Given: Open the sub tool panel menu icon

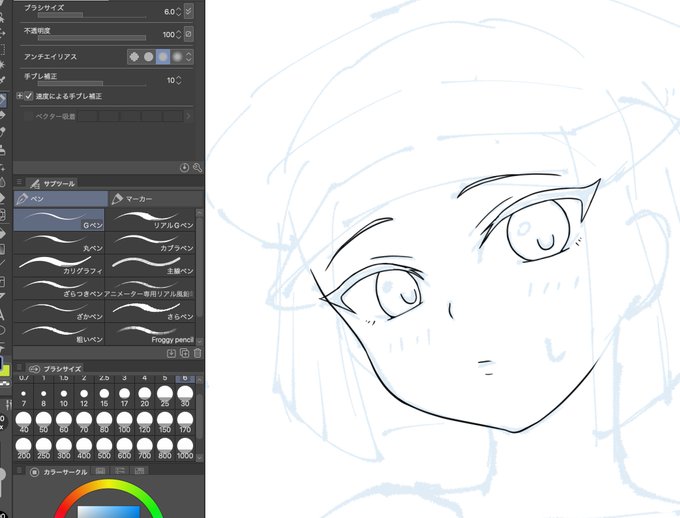Looking at the screenshot, I should (19, 182).
